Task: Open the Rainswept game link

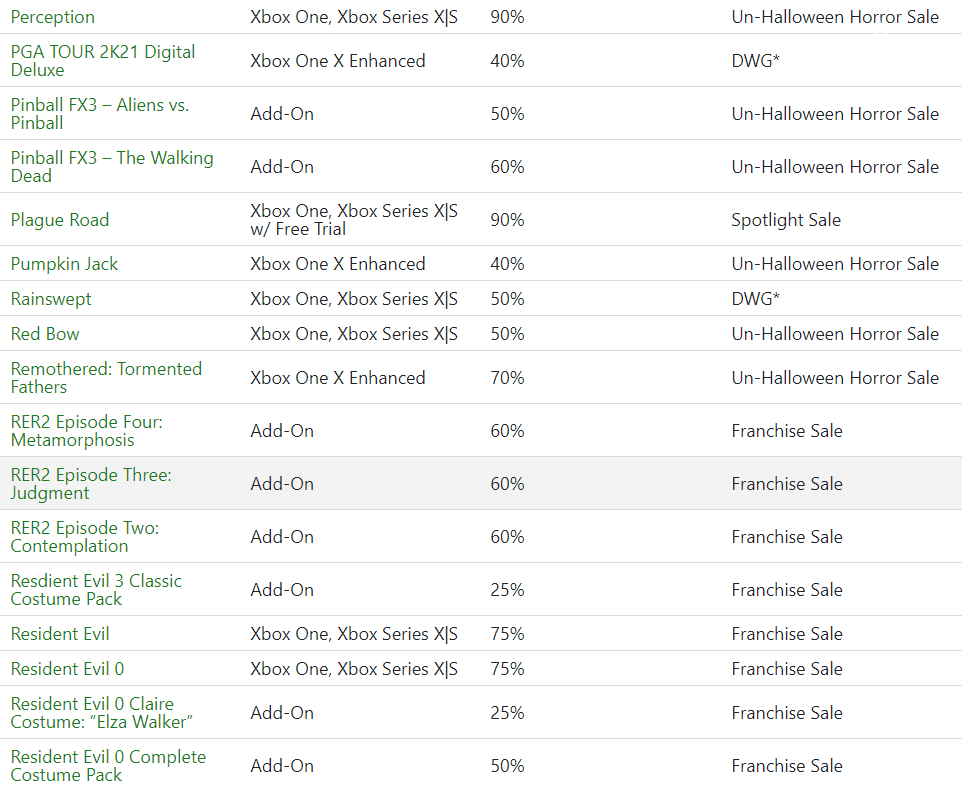Action: (51, 299)
